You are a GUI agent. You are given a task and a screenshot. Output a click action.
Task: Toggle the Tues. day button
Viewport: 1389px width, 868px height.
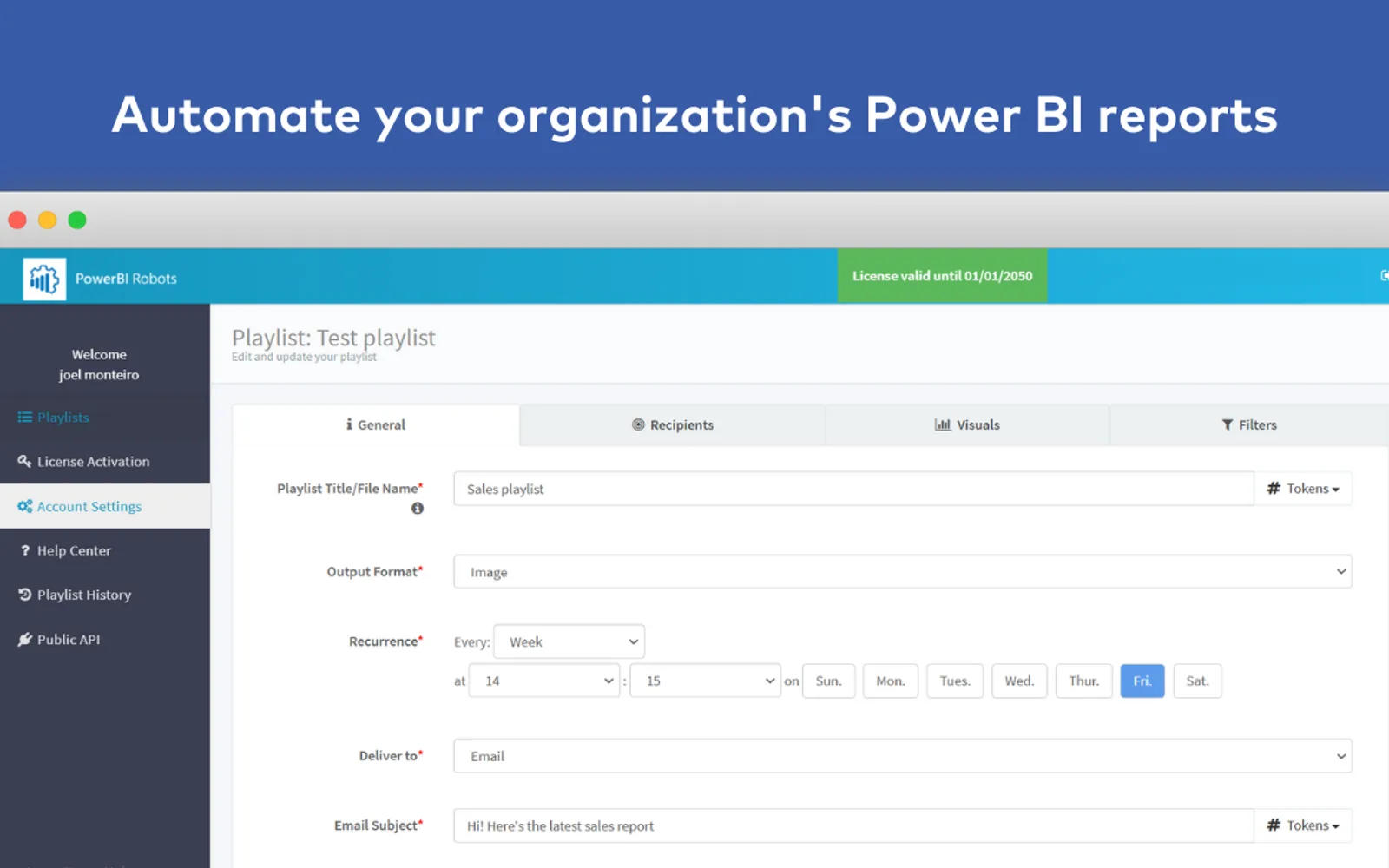[x=955, y=681]
